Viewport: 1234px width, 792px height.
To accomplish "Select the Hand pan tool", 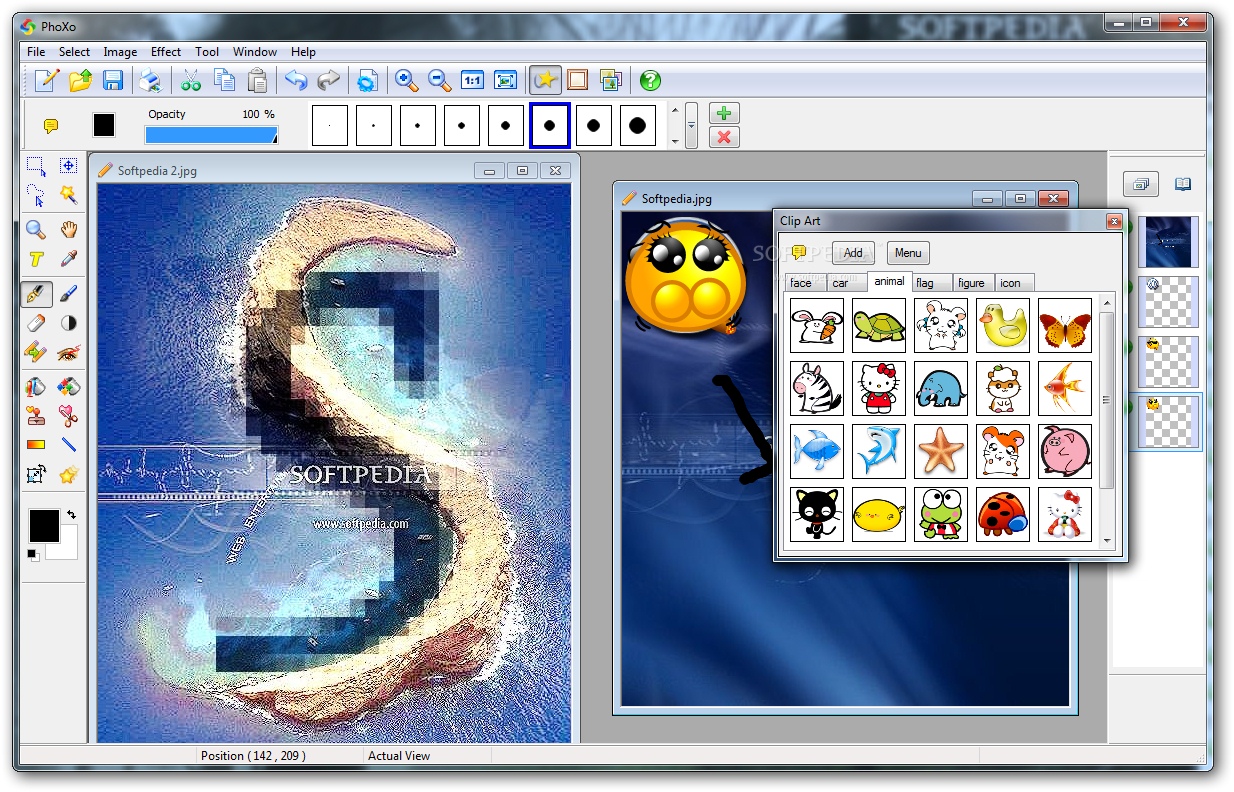I will point(68,230).
